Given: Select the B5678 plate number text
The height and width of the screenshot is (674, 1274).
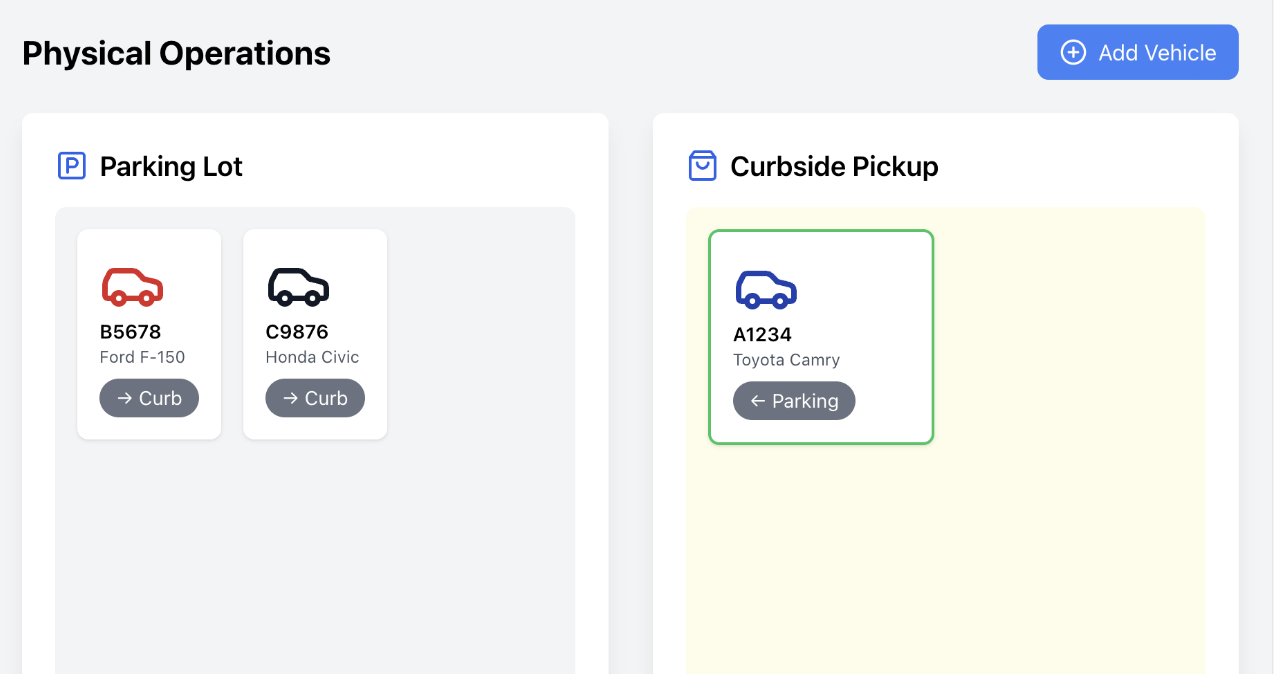Looking at the screenshot, I should (130, 332).
